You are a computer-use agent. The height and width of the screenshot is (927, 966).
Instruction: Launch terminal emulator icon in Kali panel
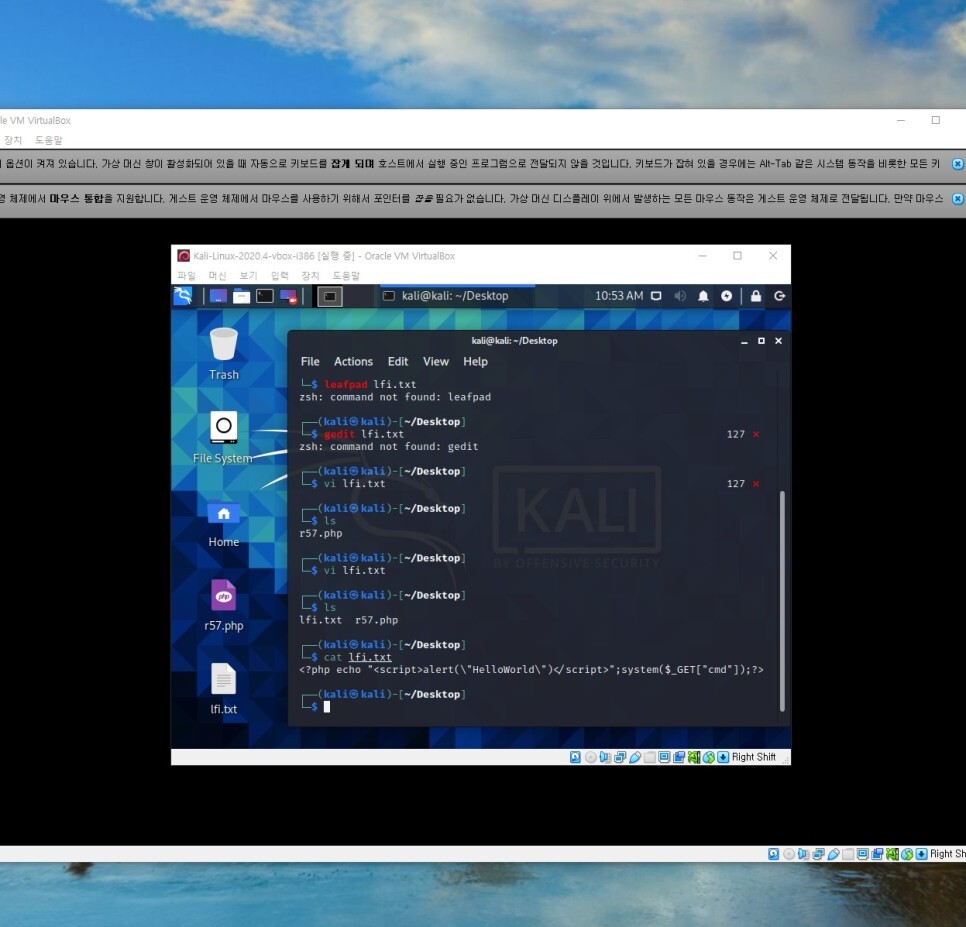265,296
